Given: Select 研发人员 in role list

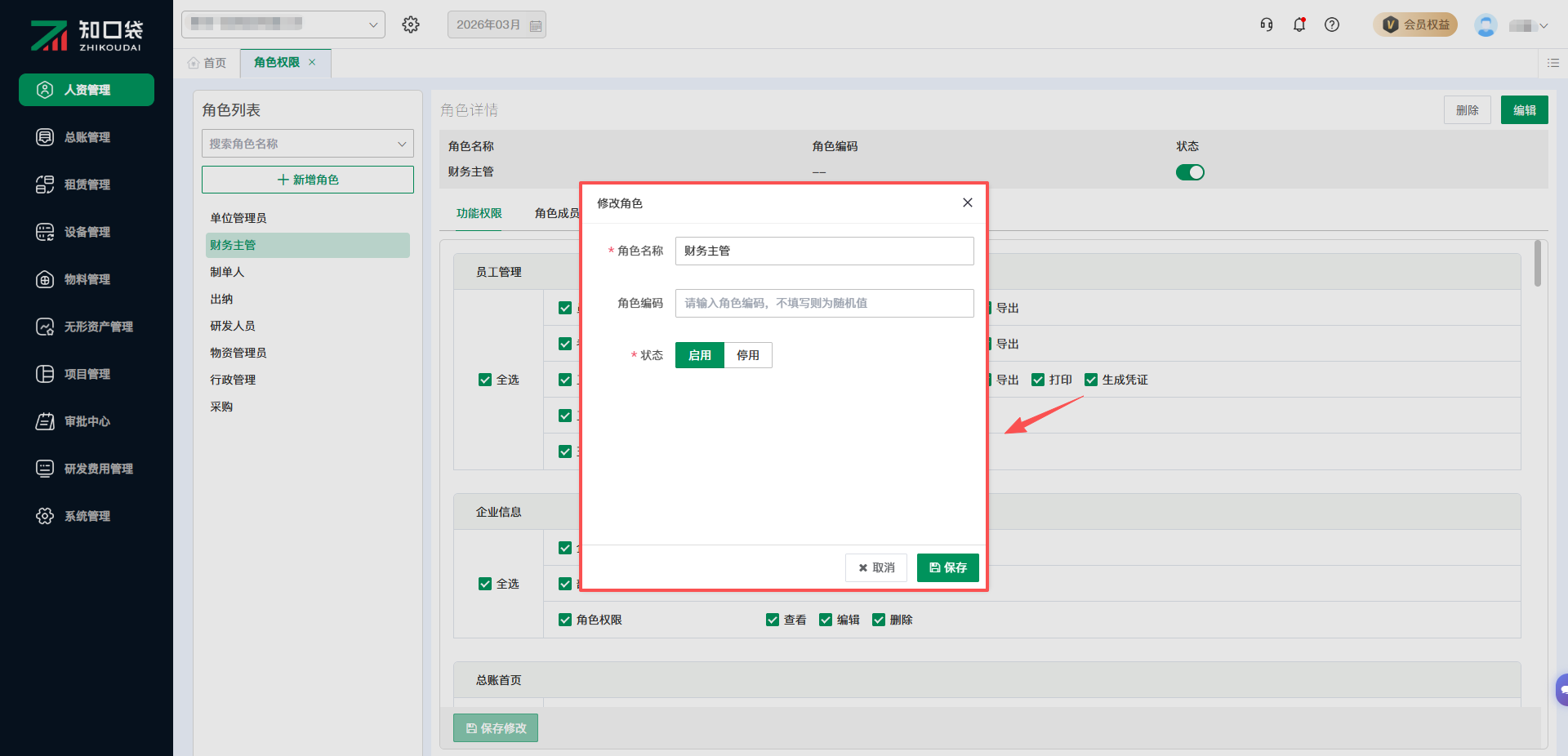Looking at the screenshot, I should point(307,326).
